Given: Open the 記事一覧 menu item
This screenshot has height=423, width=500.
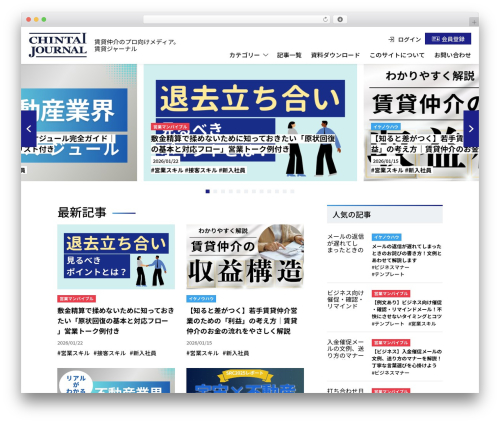Looking at the screenshot, I should click(x=289, y=55).
